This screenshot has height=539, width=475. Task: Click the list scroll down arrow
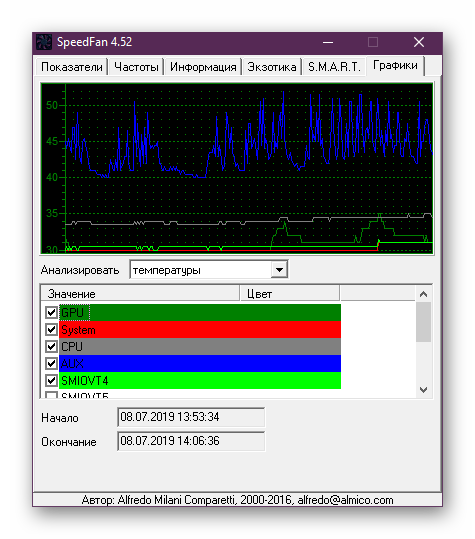coord(423,389)
